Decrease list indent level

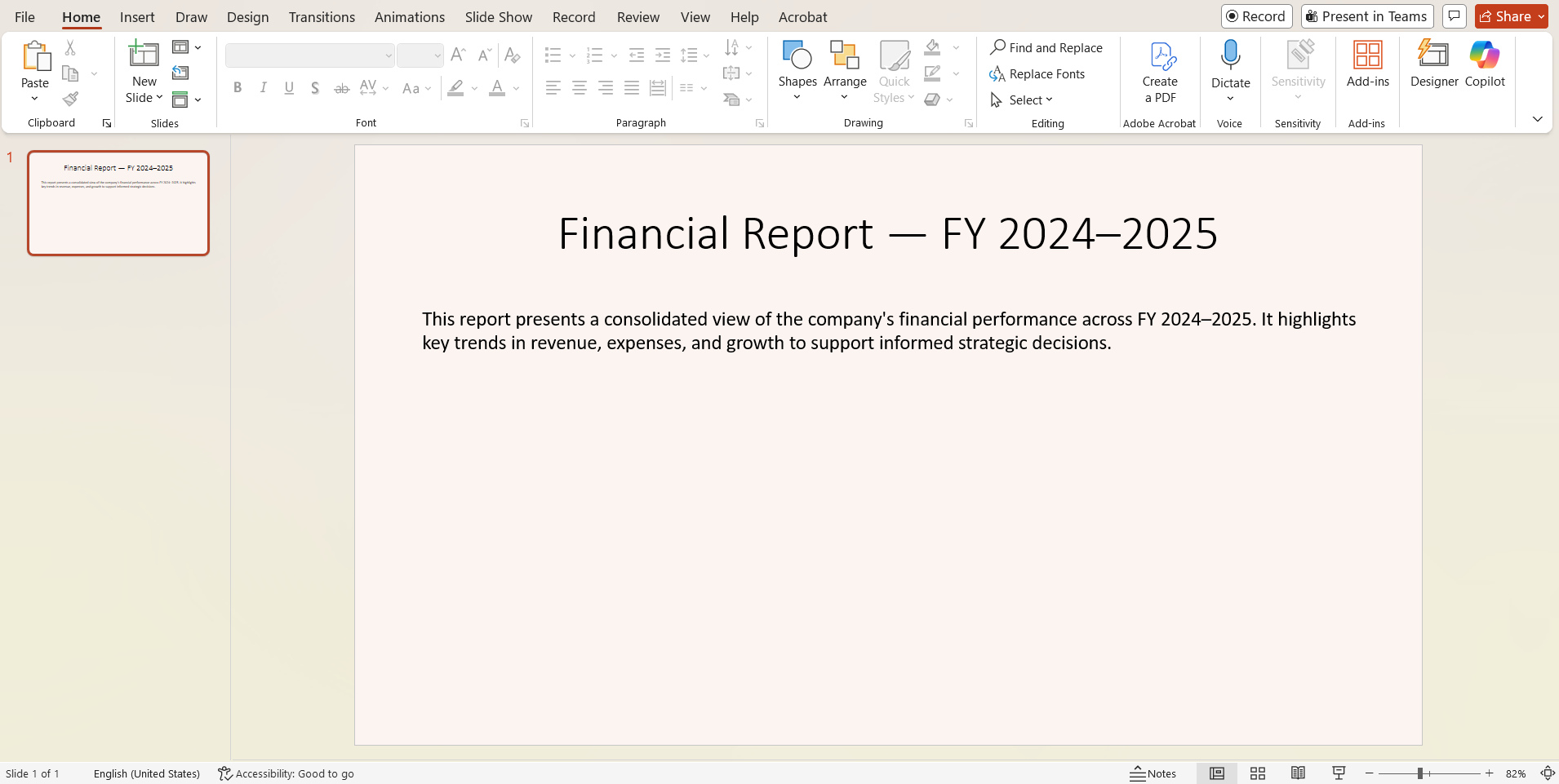point(637,55)
